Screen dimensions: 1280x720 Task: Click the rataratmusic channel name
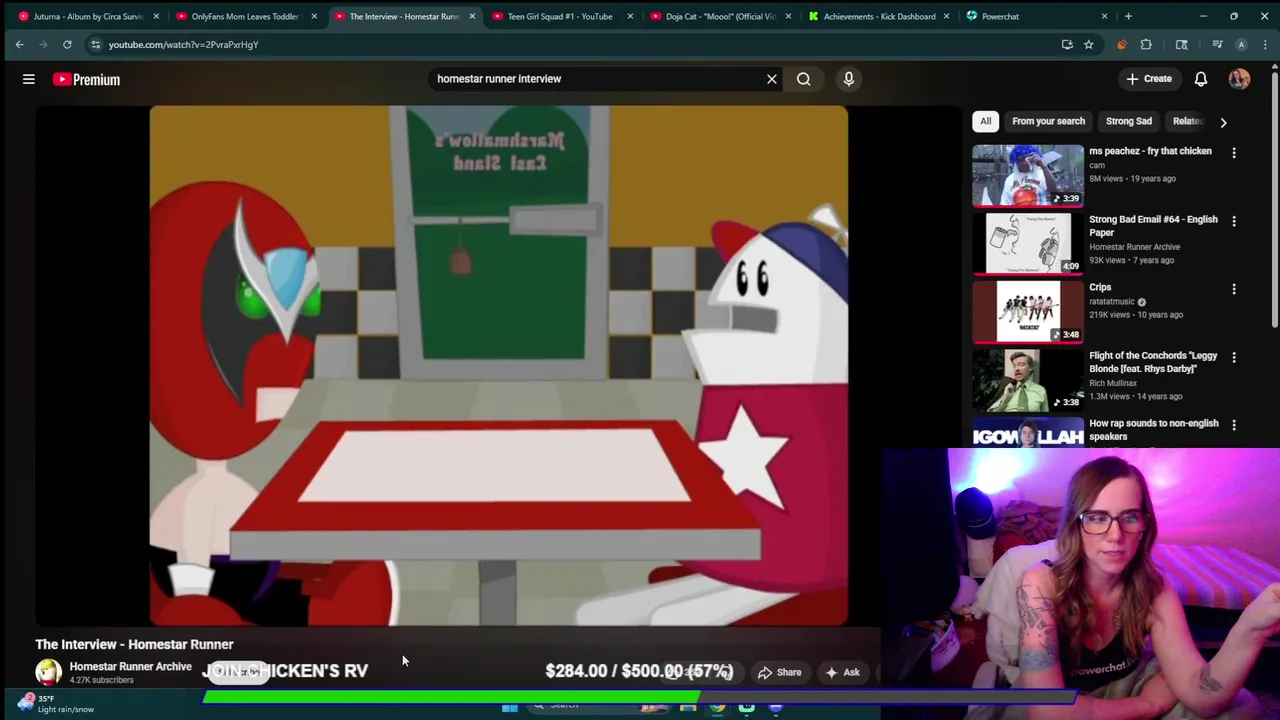tap(1112, 301)
